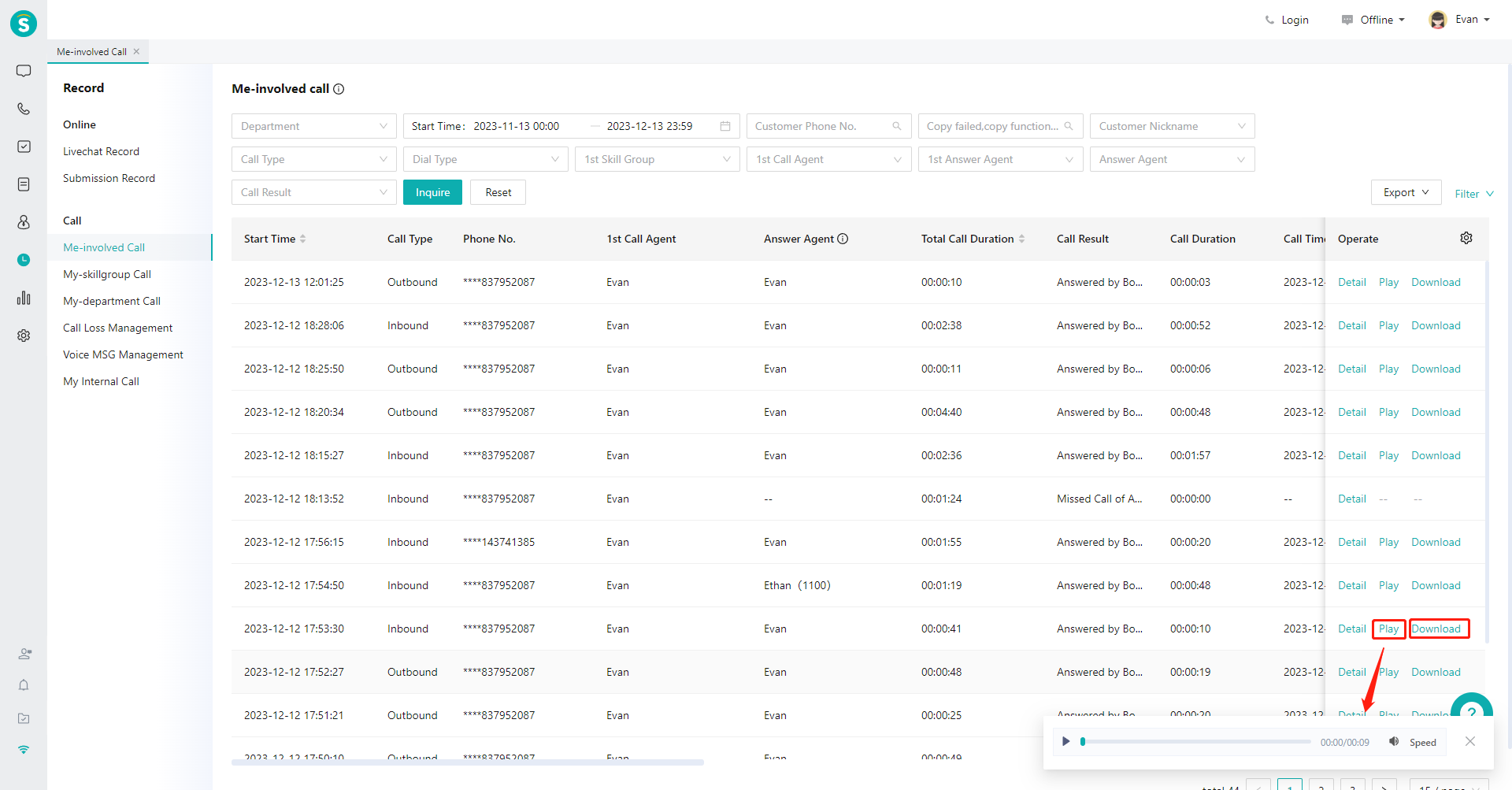Expand the Answer Agent filter dropdown
Viewport: 1512px width, 790px height.
(1172, 159)
